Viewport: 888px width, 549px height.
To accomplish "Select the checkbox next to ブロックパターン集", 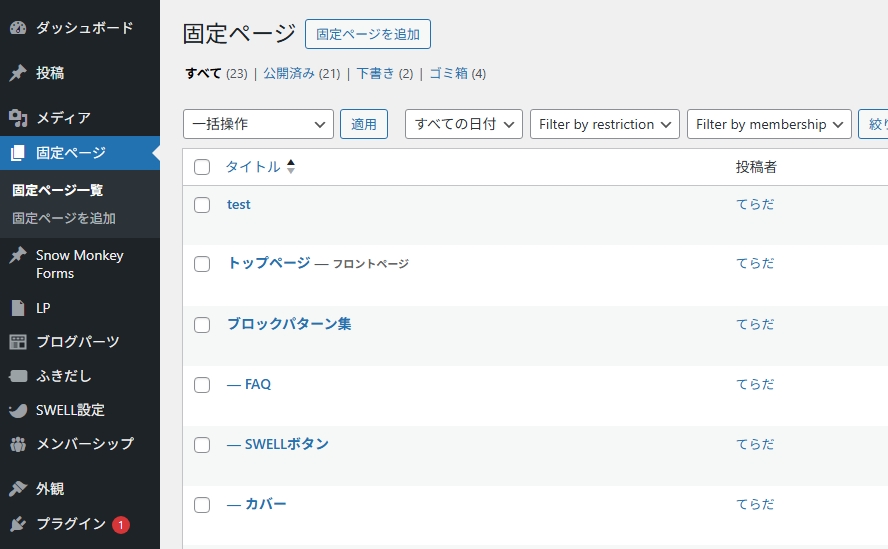I will (202, 325).
